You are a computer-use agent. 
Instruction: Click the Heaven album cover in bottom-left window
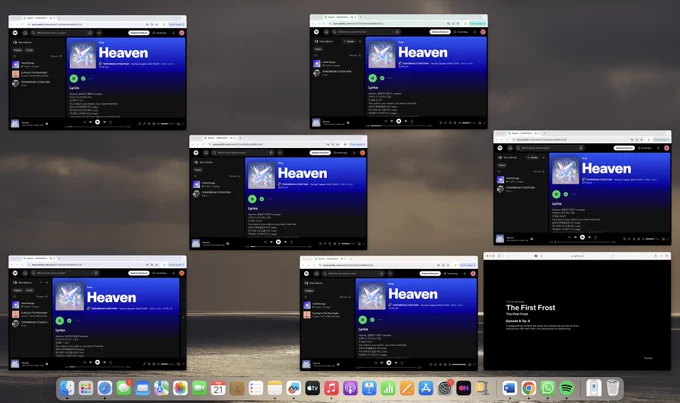click(69, 296)
